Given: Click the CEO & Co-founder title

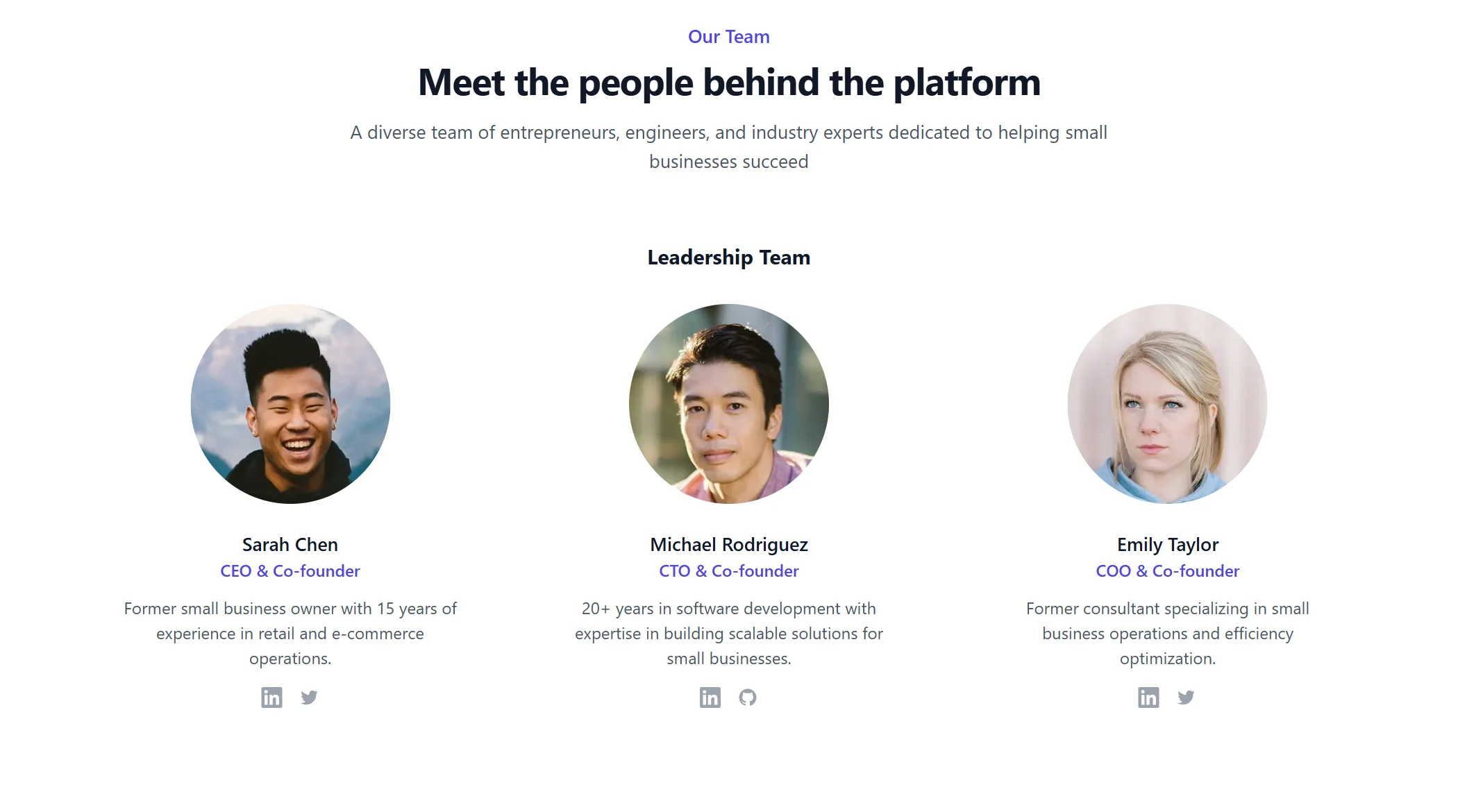Looking at the screenshot, I should (290, 571).
